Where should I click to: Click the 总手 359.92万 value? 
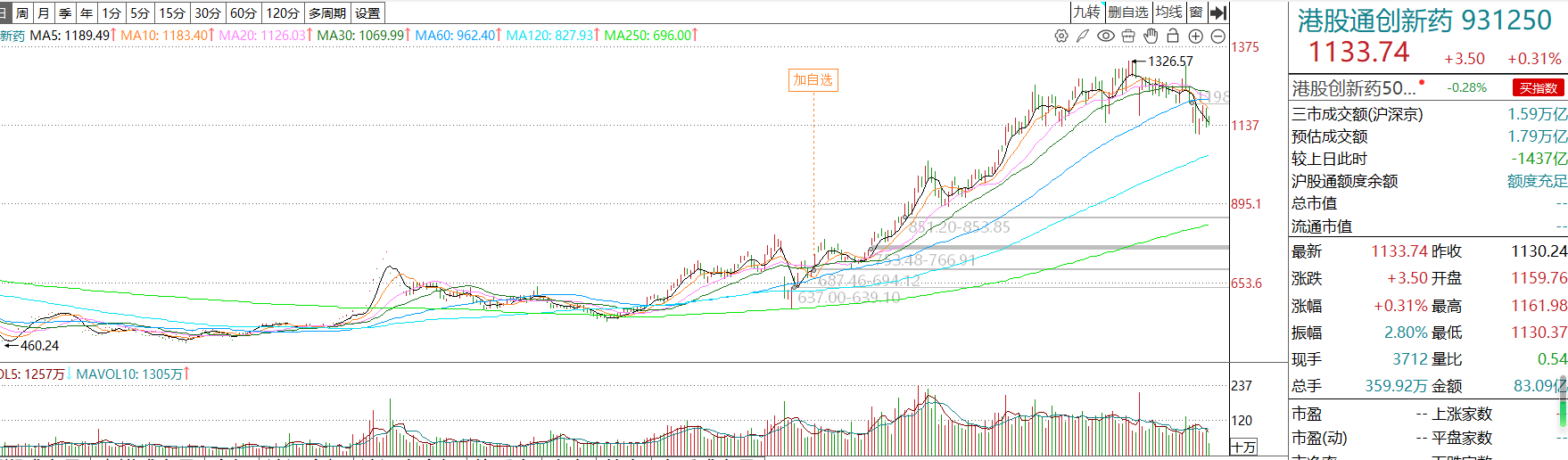point(1396,386)
